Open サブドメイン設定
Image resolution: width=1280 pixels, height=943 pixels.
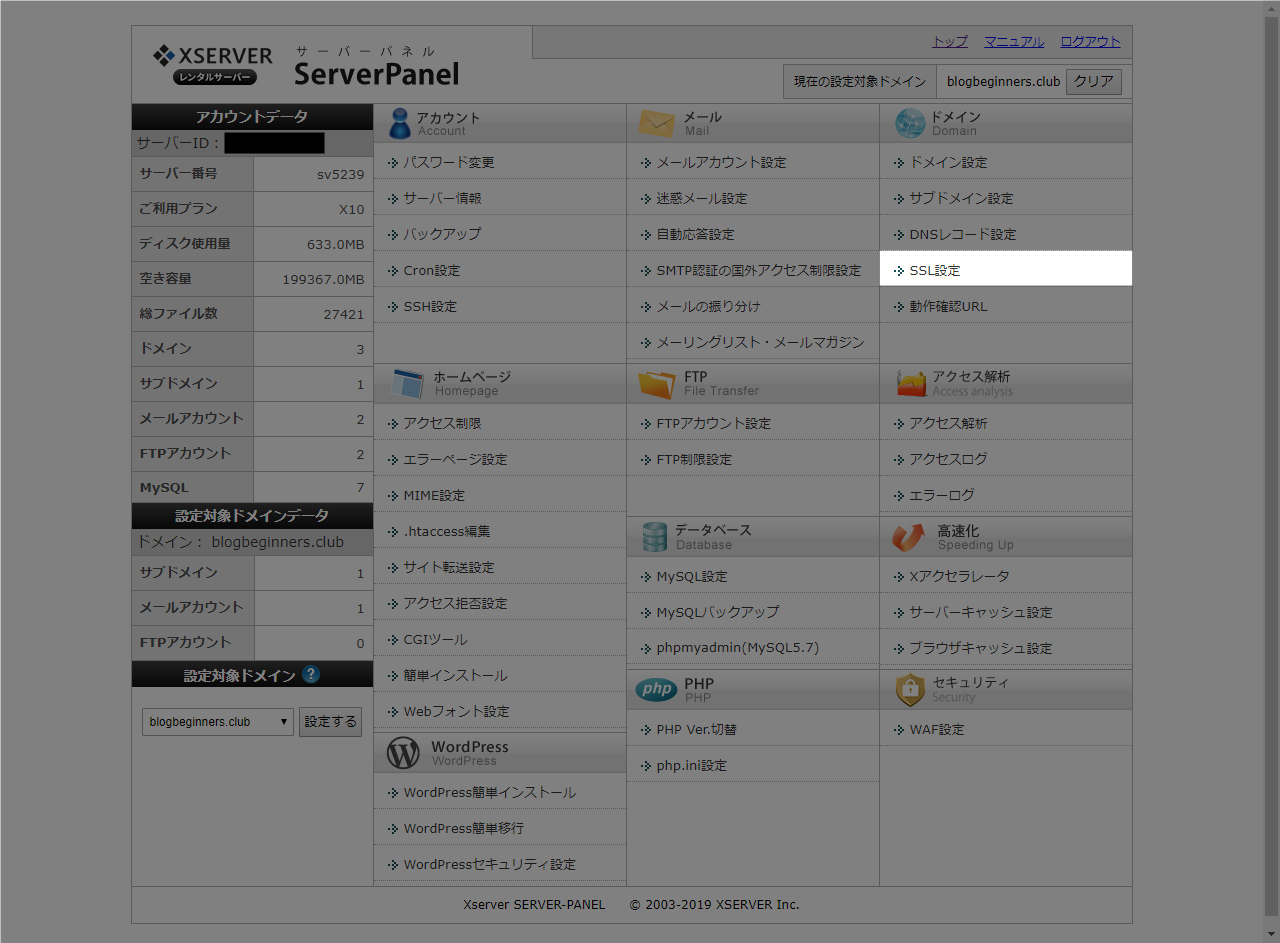pyautogui.click(x=961, y=198)
